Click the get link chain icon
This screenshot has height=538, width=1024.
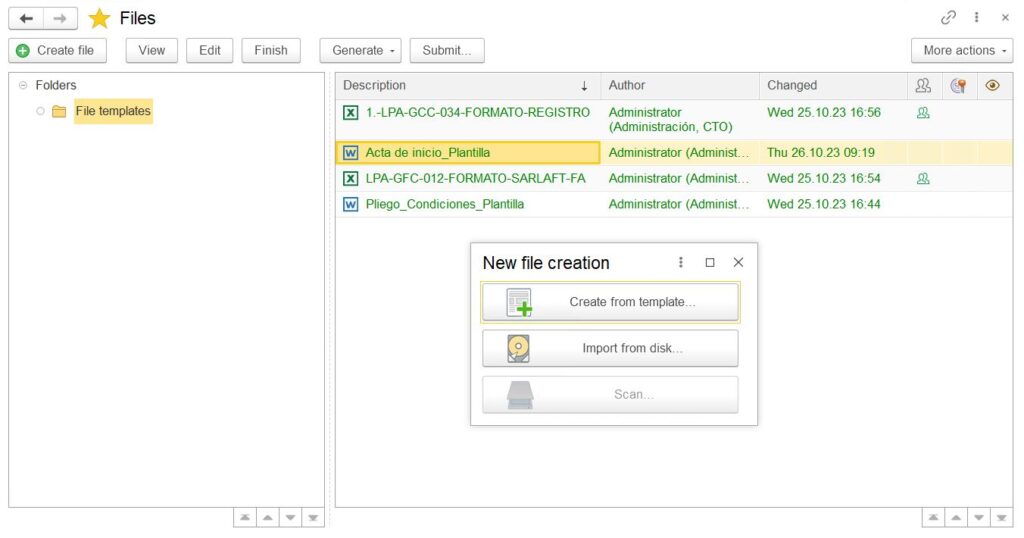click(x=948, y=17)
